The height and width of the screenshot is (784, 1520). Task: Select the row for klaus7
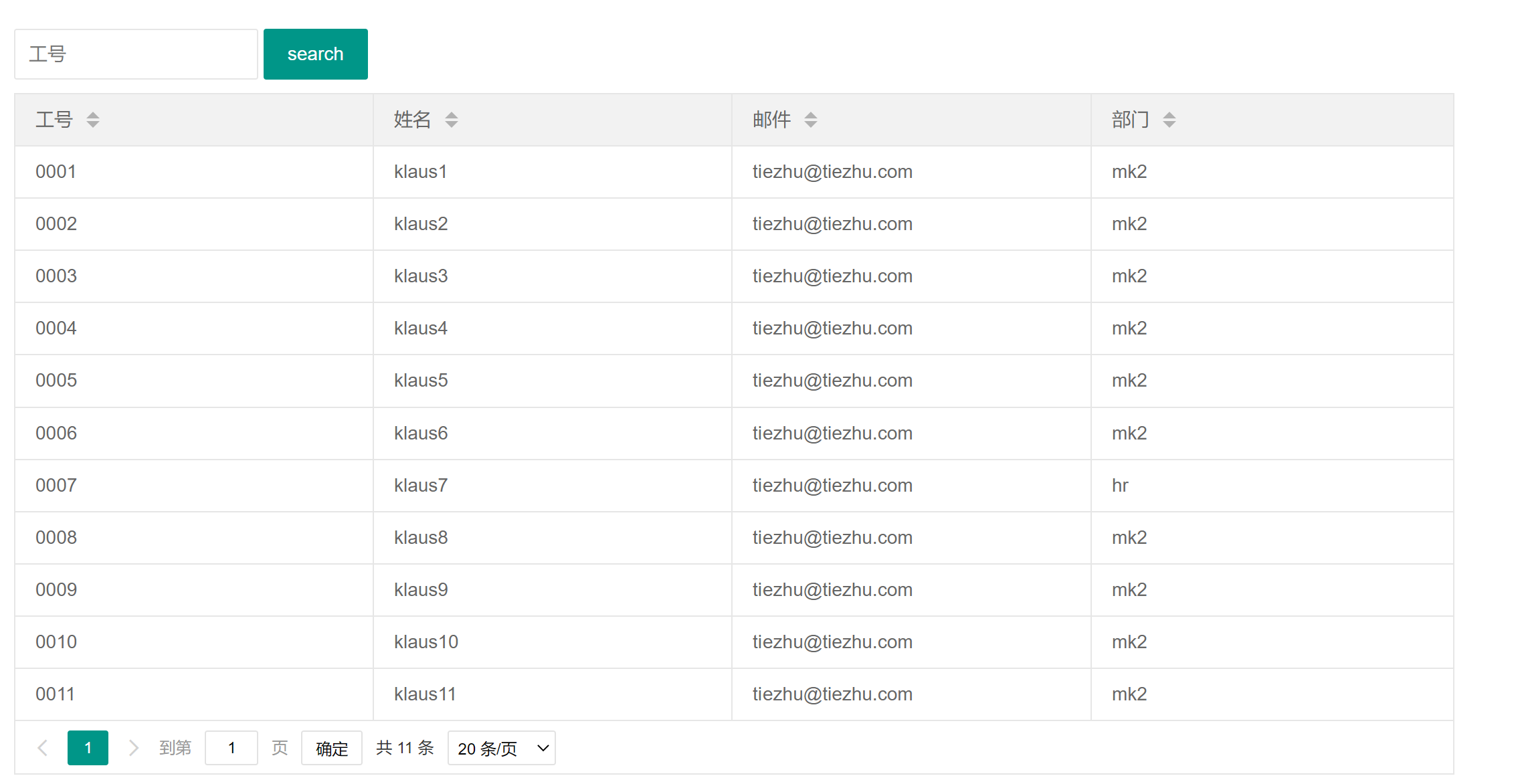[x=420, y=486]
